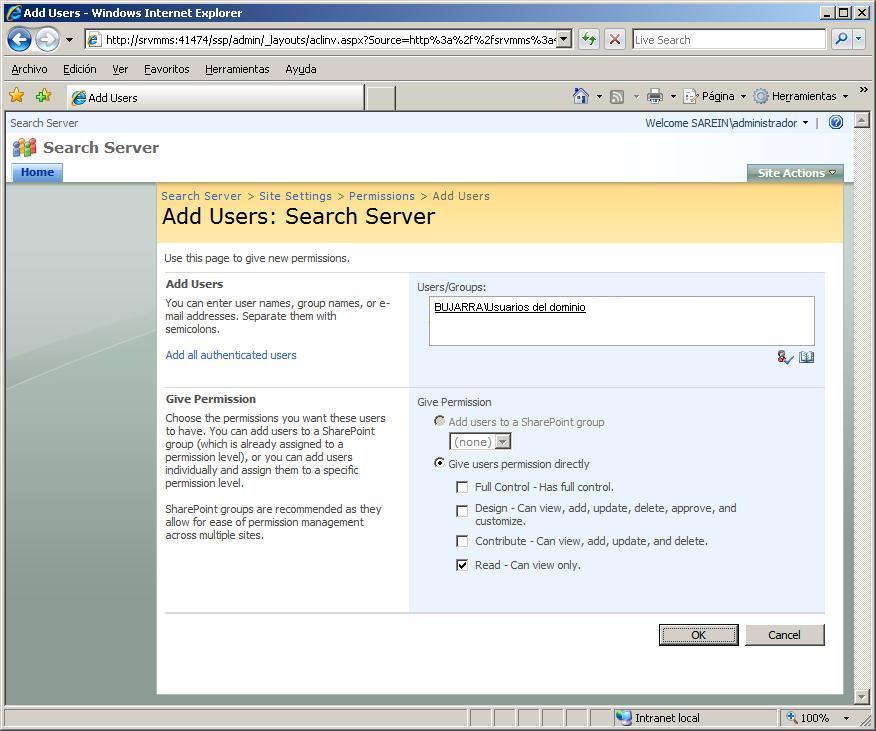
Task: Click the Internet Explorer title bar icon
Action: coord(13,12)
